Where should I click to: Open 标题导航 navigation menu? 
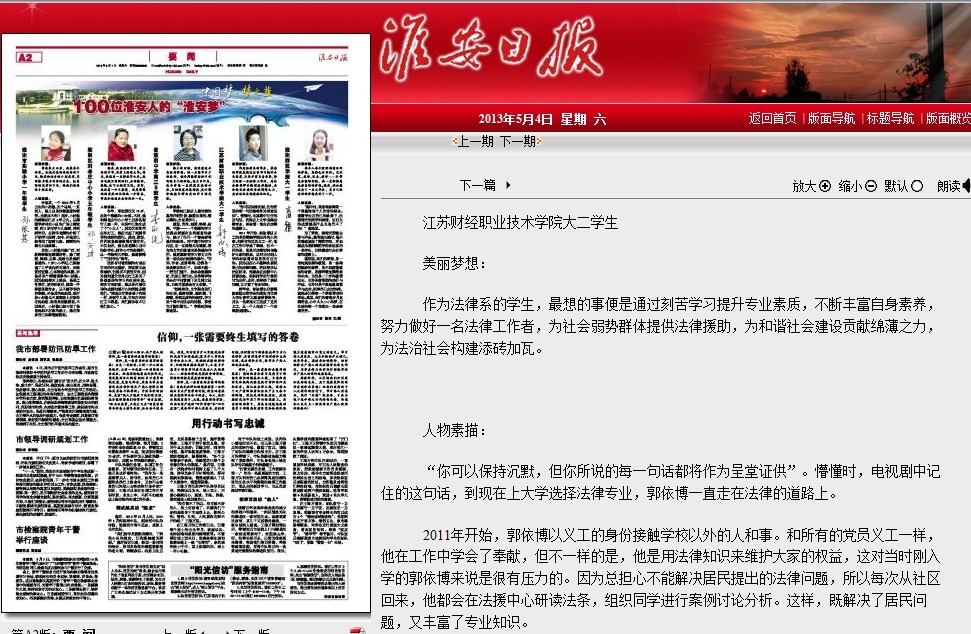coord(890,118)
